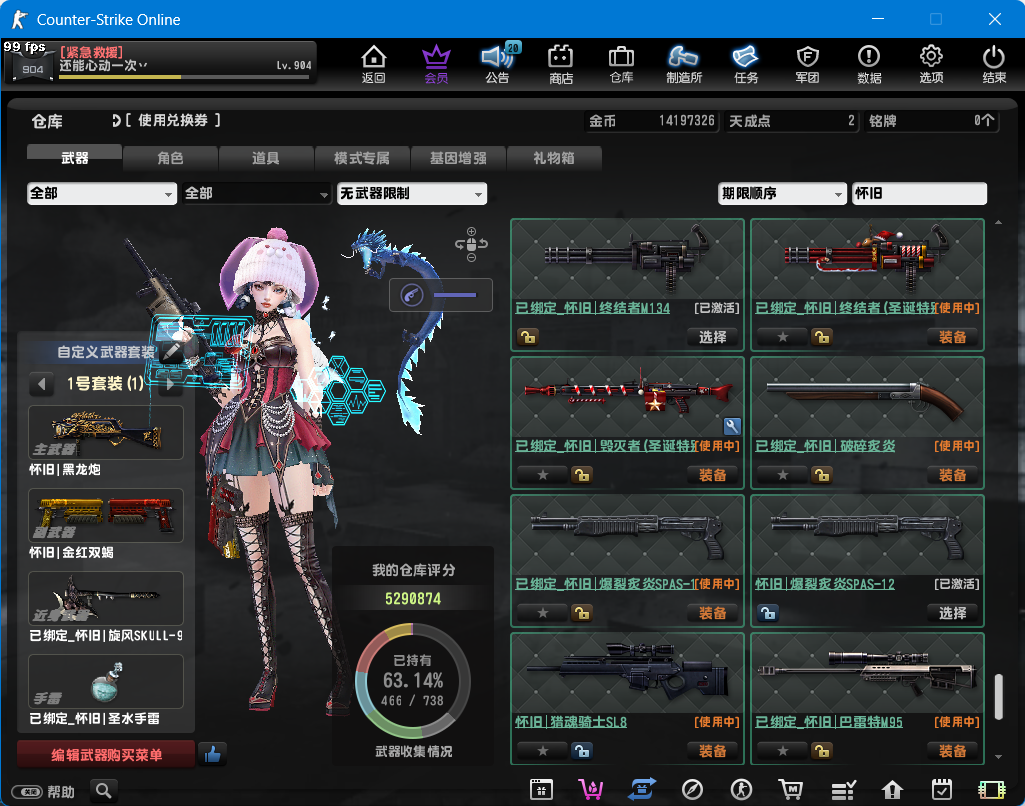Click the magnifier search icon near 帮助
Screen dimensions: 1025x806
tap(103, 791)
